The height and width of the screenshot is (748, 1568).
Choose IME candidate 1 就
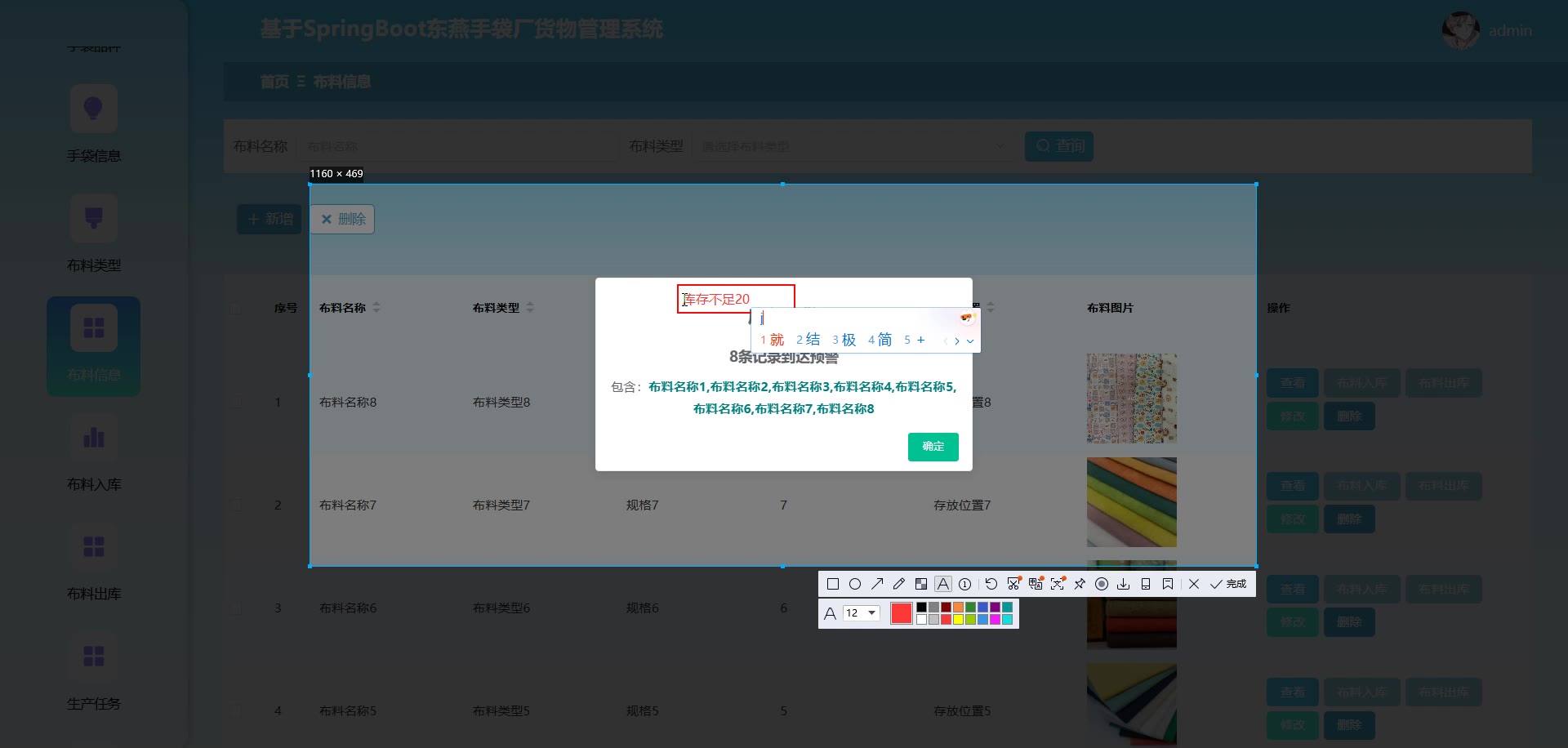(x=772, y=340)
